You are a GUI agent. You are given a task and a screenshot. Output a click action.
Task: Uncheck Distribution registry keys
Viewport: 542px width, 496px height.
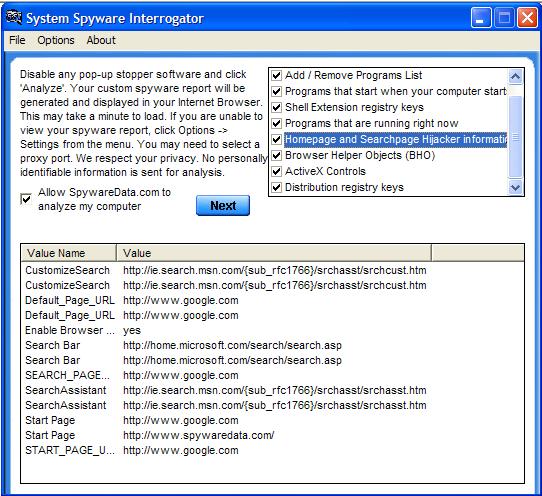(277, 187)
